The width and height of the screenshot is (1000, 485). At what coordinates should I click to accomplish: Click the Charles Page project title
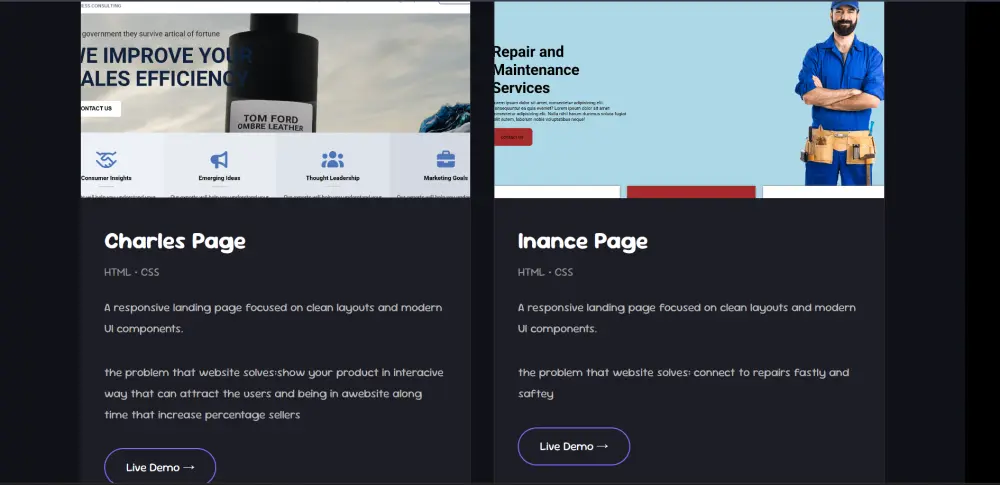tap(175, 241)
